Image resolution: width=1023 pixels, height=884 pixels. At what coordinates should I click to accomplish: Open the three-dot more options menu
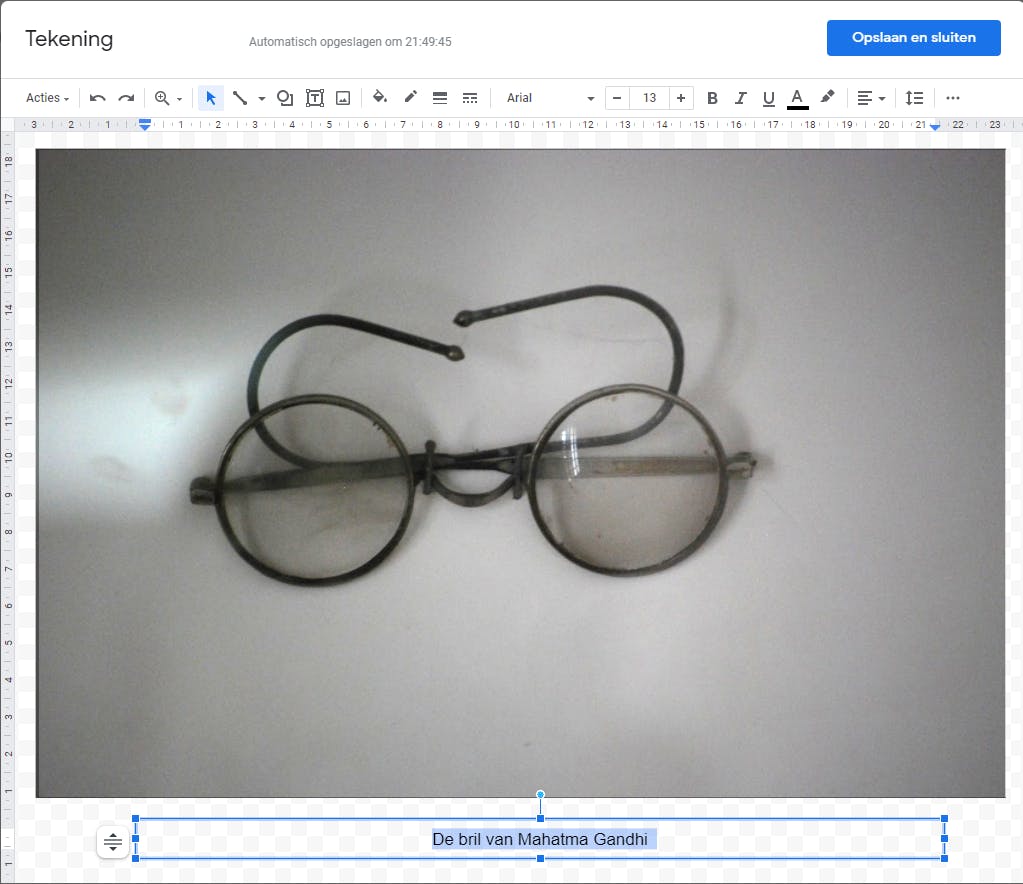point(952,98)
